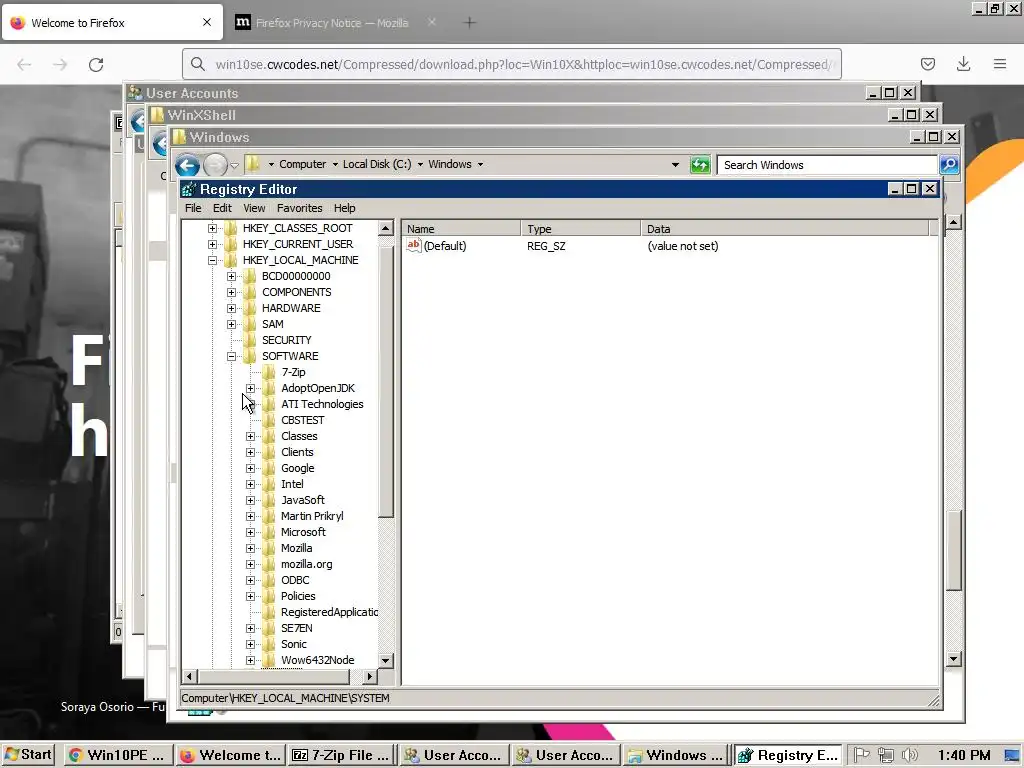
Task: Click the green refresh icon in Windows explorer
Action: [700, 165]
